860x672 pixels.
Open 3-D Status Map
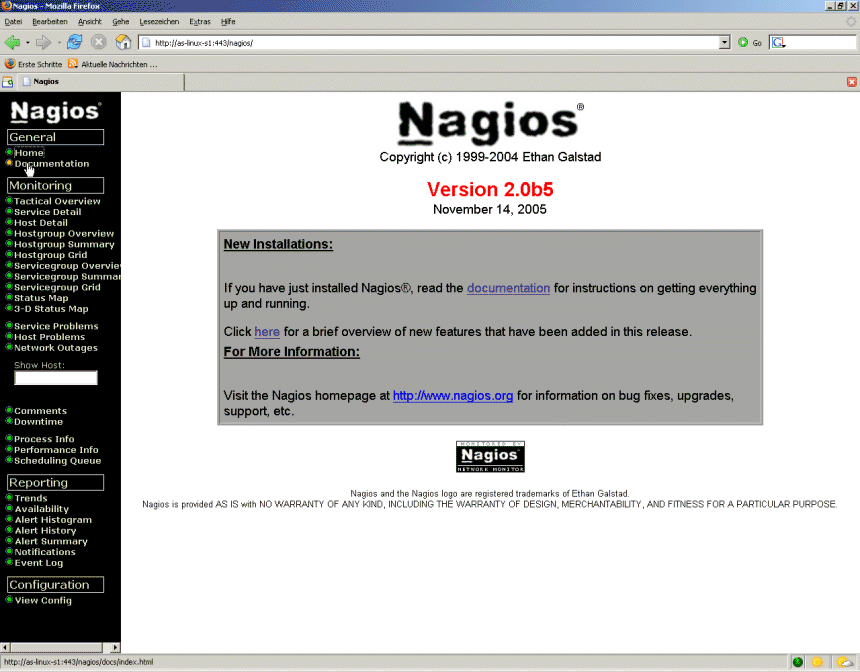51,309
